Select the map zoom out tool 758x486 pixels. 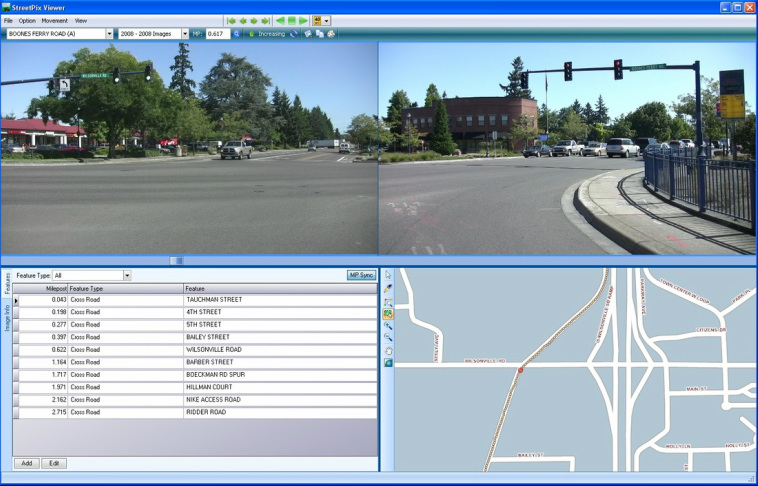coord(388,338)
